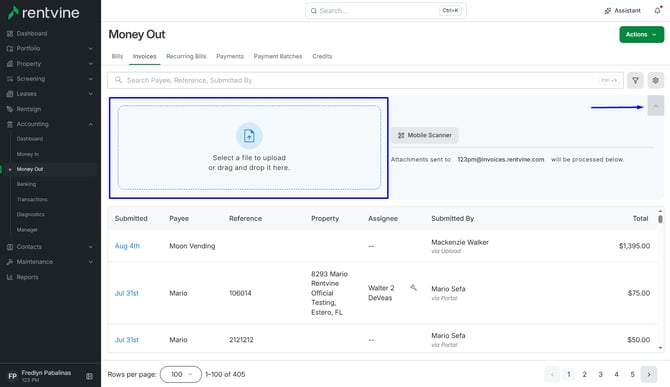Viewport: 670px width, 387px height.
Task: Click the invoice table scrollbar thumb
Action: [x=660, y=219]
